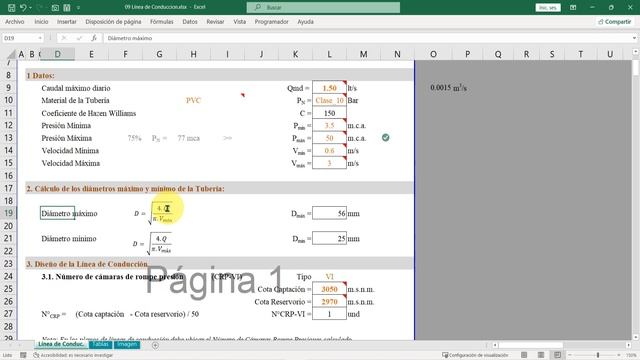640x360 pixels.
Task: Click Qmd value cell 1.50
Action: [x=329, y=88]
